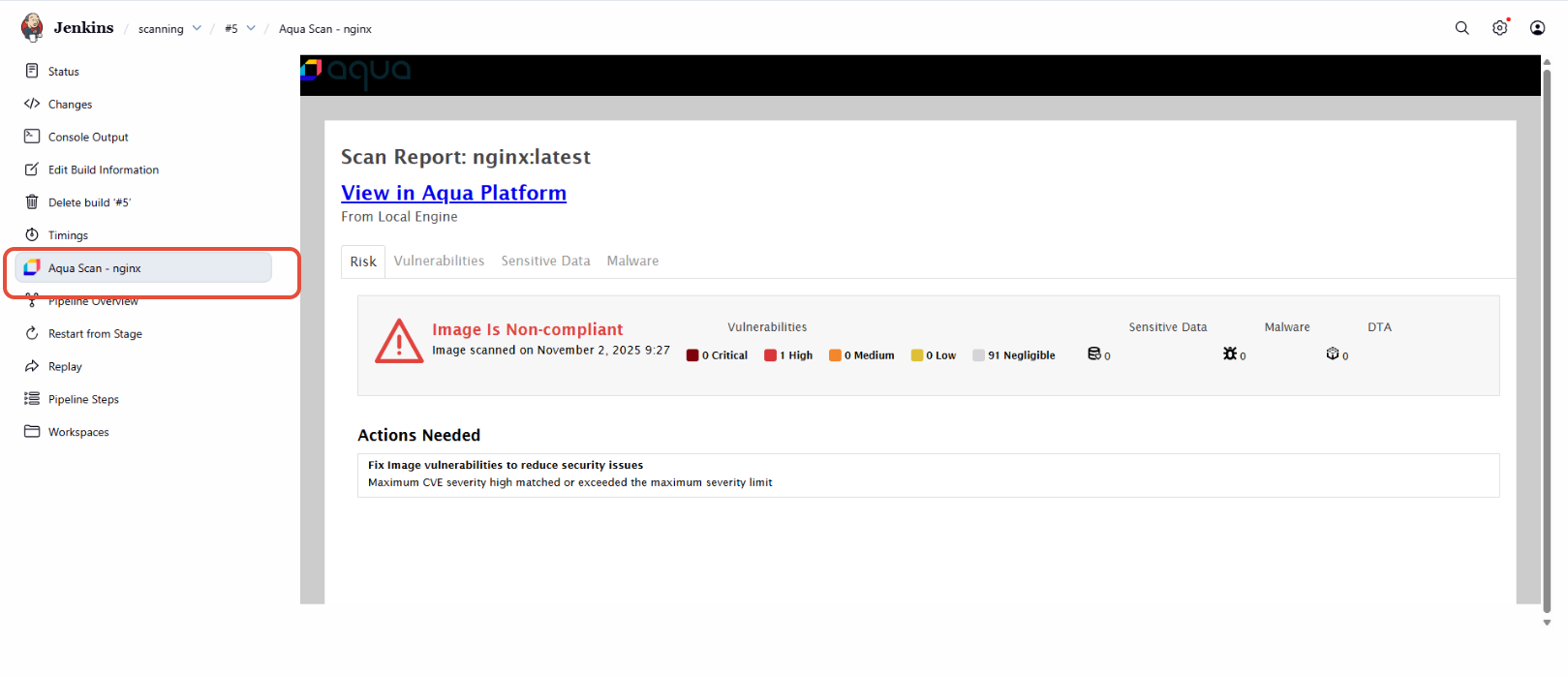
Task: Click the Sensitive Data database icon
Action: pyautogui.click(x=1093, y=354)
